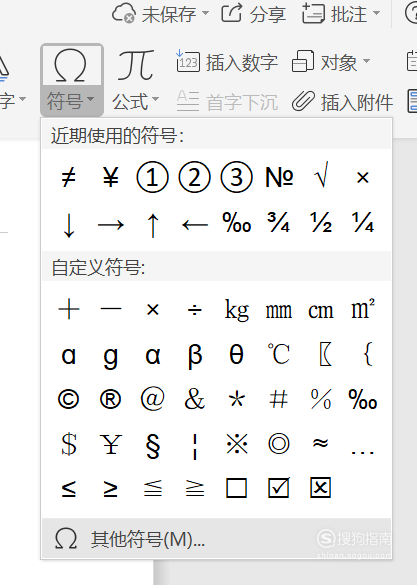Open 其他符号(M)... more symbols
417x585 pixels.
click(x=216, y=539)
